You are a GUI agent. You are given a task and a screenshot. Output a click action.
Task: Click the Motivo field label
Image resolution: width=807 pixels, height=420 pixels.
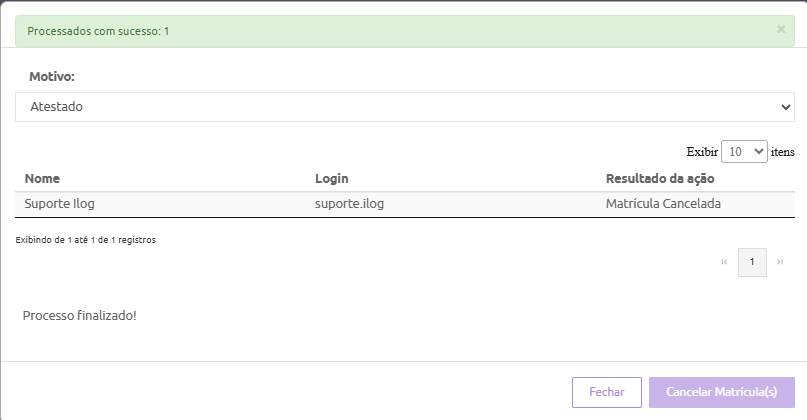tap(52, 76)
